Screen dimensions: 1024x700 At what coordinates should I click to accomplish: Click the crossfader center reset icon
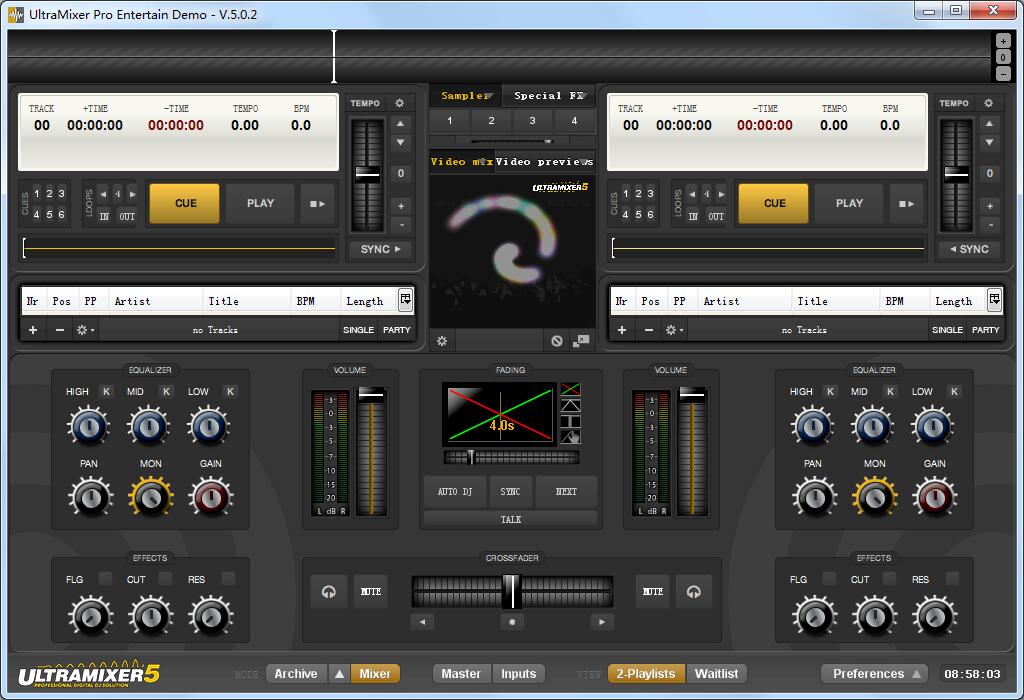512,621
